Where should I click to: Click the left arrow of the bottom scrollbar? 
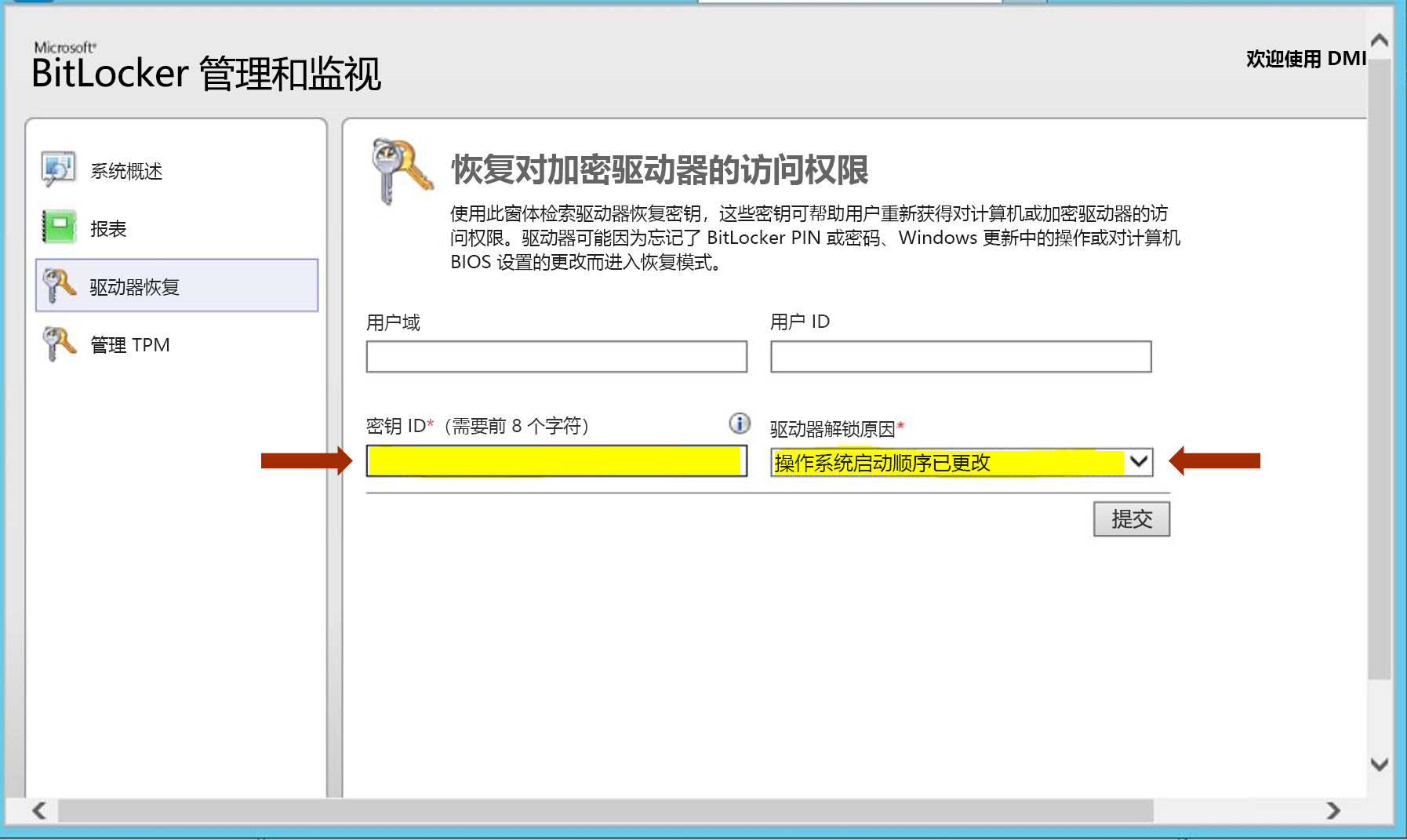point(38,811)
